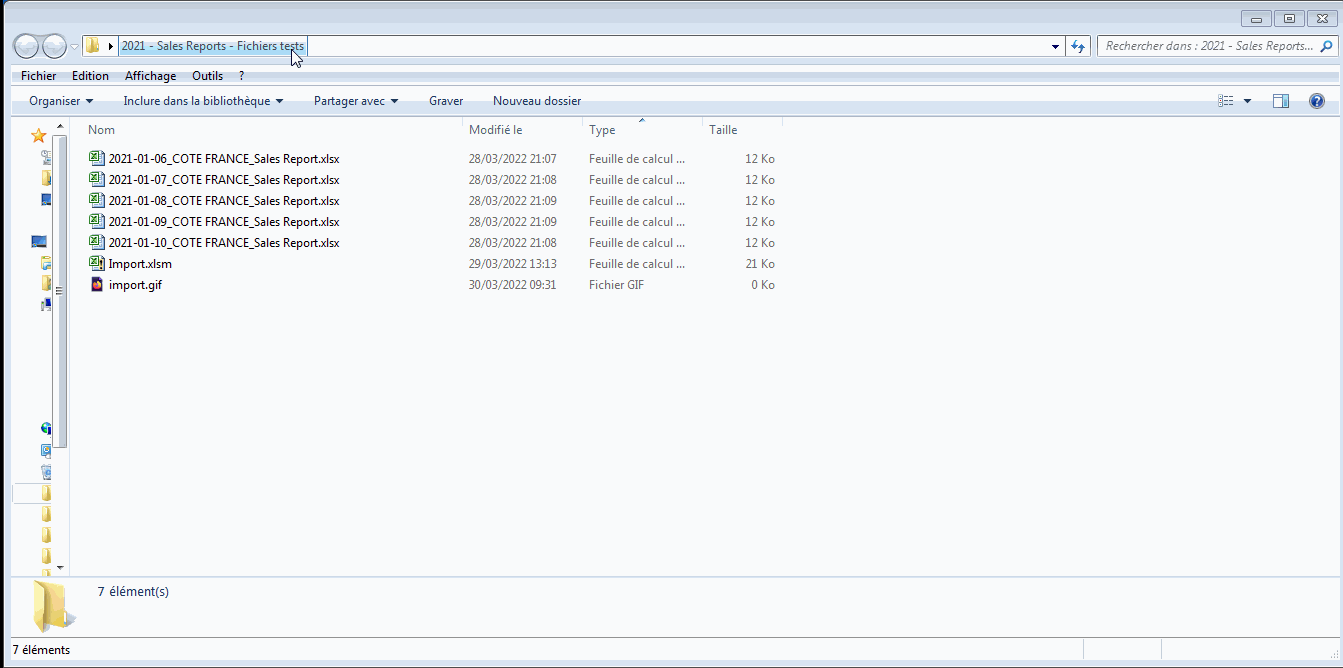Viewport: 1343px width, 668px height.
Task: Open the Outils menu
Action: coord(208,76)
